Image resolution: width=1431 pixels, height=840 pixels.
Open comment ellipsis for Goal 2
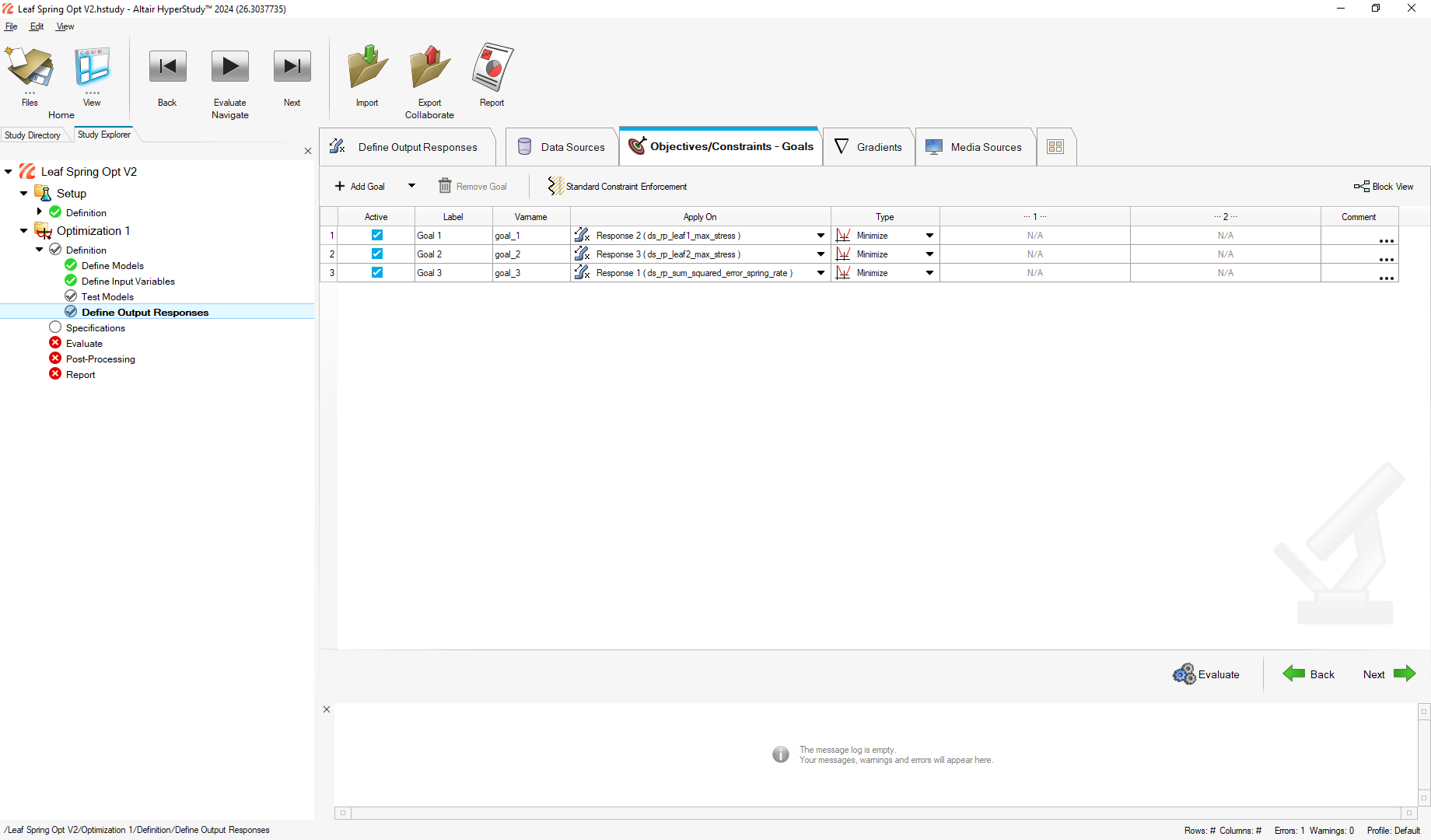click(1386, 258)
